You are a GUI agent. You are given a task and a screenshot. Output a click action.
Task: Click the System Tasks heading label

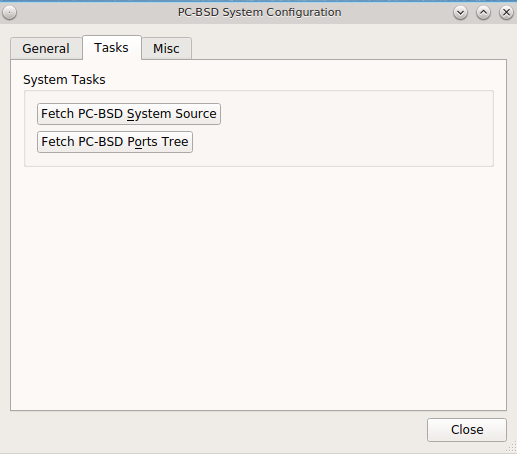pyautogui.click(x=64, y=80)
